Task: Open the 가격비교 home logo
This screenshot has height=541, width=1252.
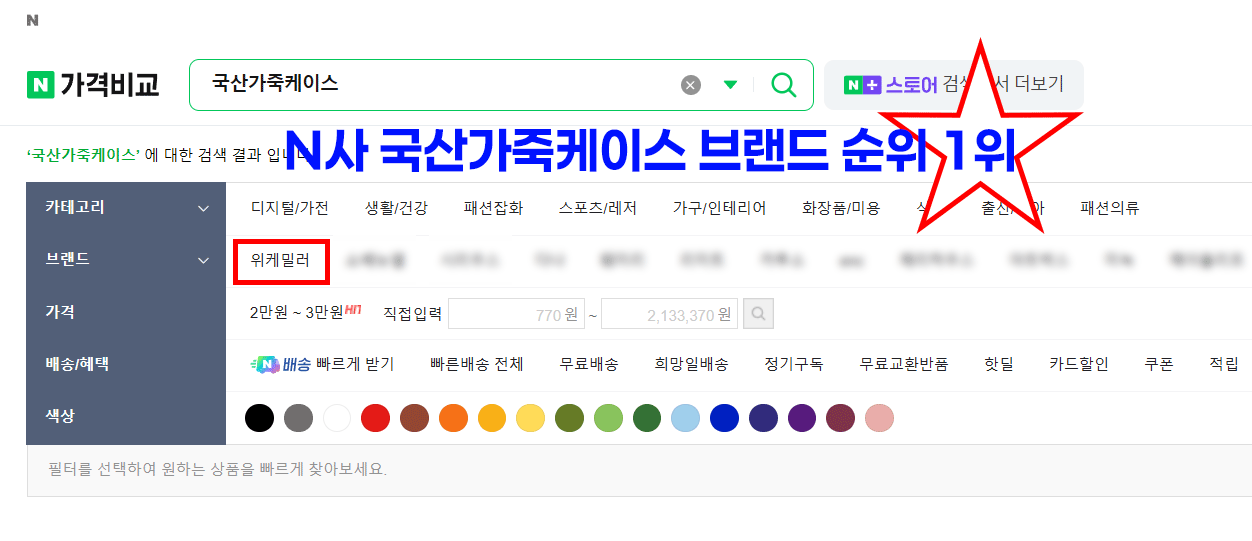Action: click(93, 85)
